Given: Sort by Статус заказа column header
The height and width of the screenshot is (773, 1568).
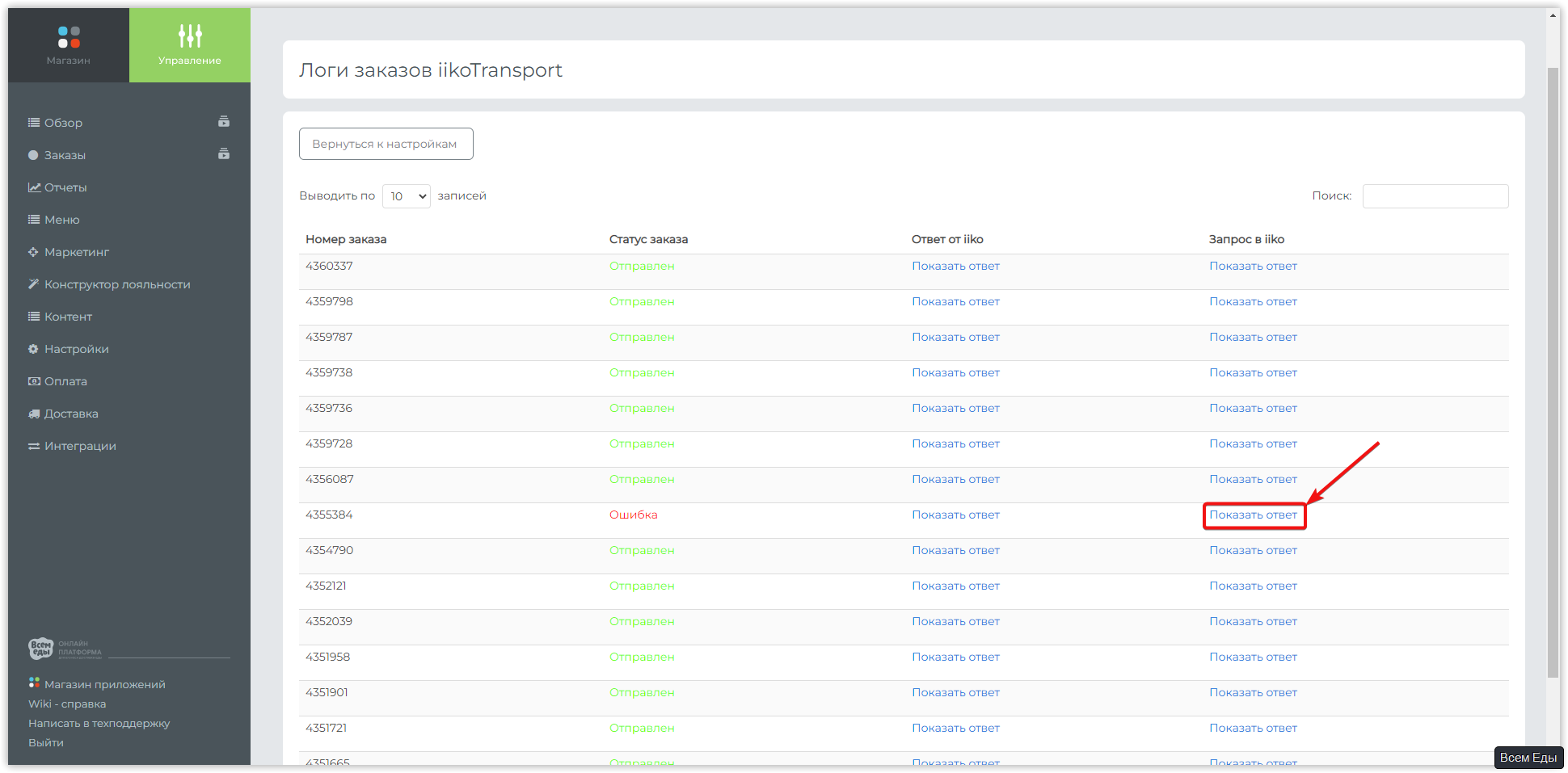Looking at the screenshot, I should click(648, 239).
